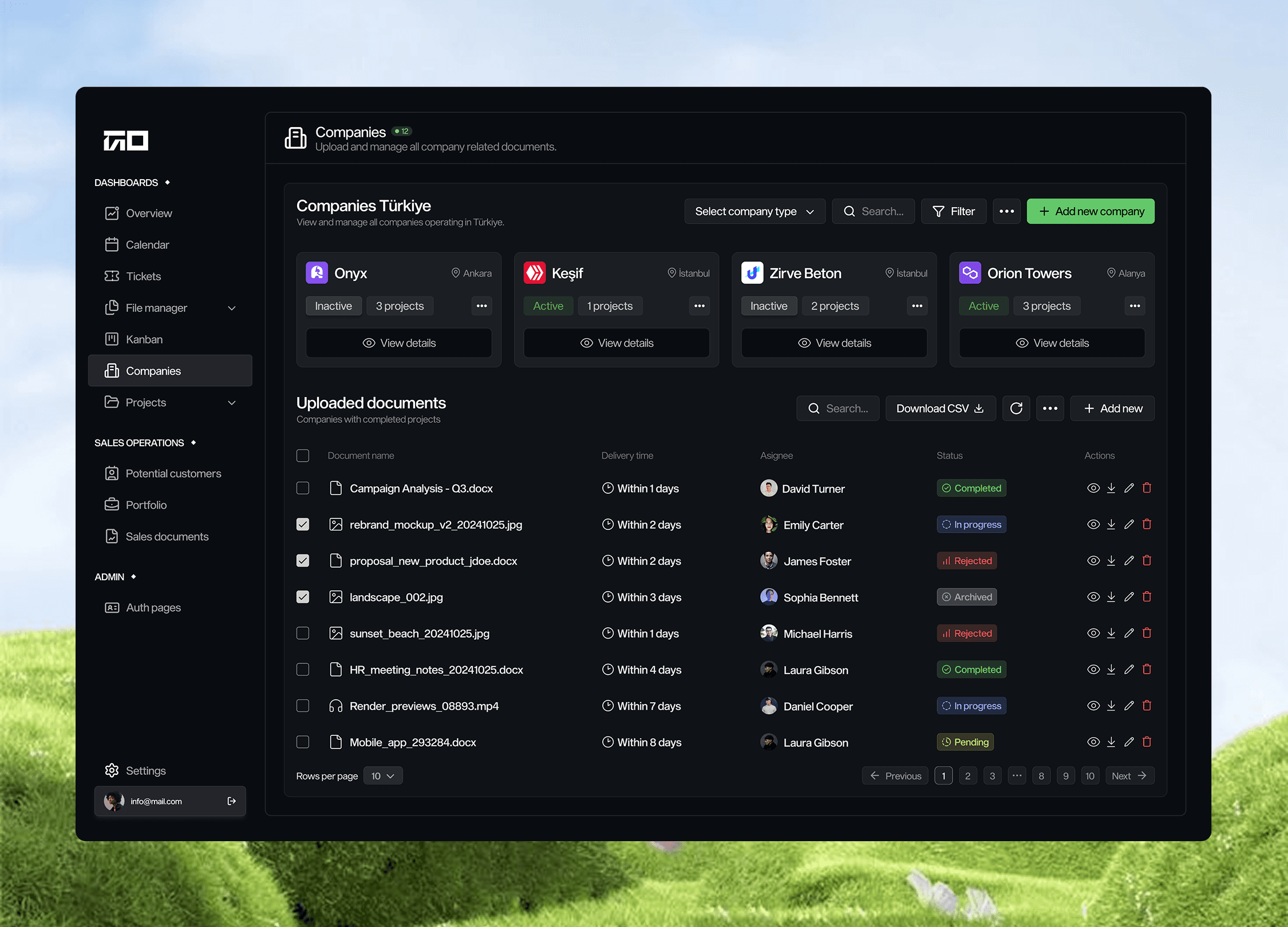
Task: Refresh the Uploaded documents list
Action: [1016, 408]
